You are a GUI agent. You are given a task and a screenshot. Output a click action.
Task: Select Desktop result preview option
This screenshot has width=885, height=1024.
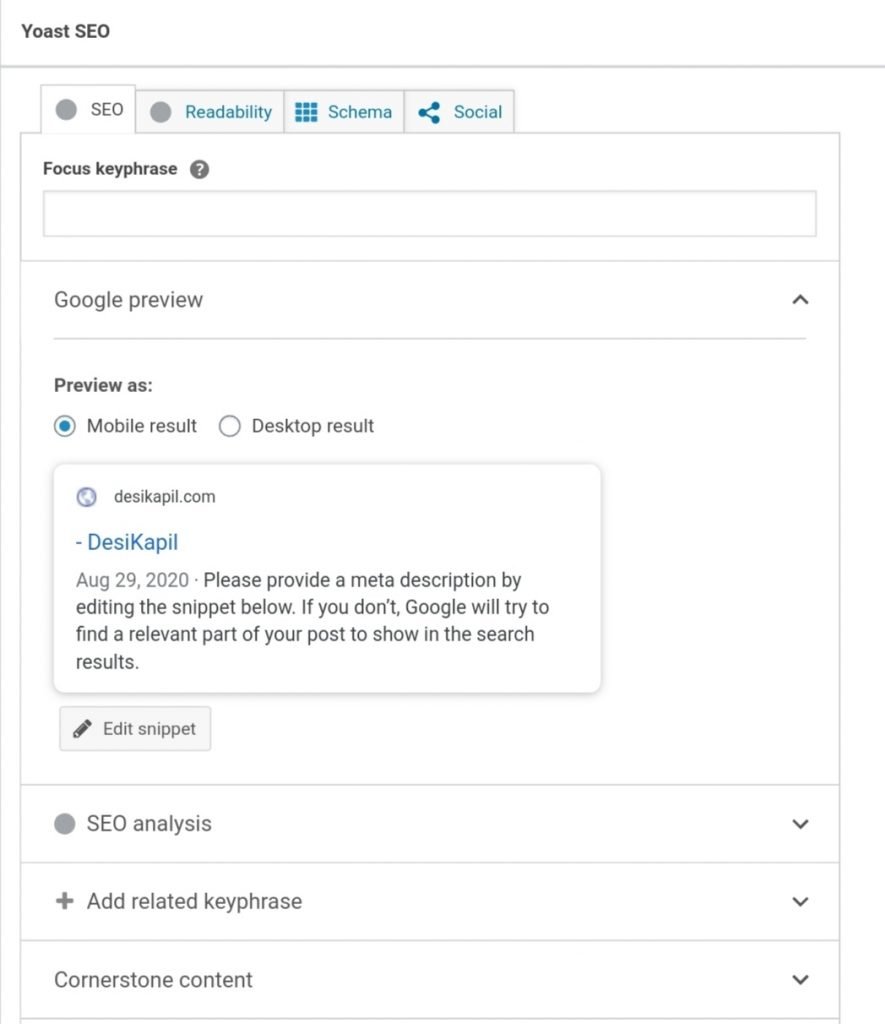(x=230, y=426)
